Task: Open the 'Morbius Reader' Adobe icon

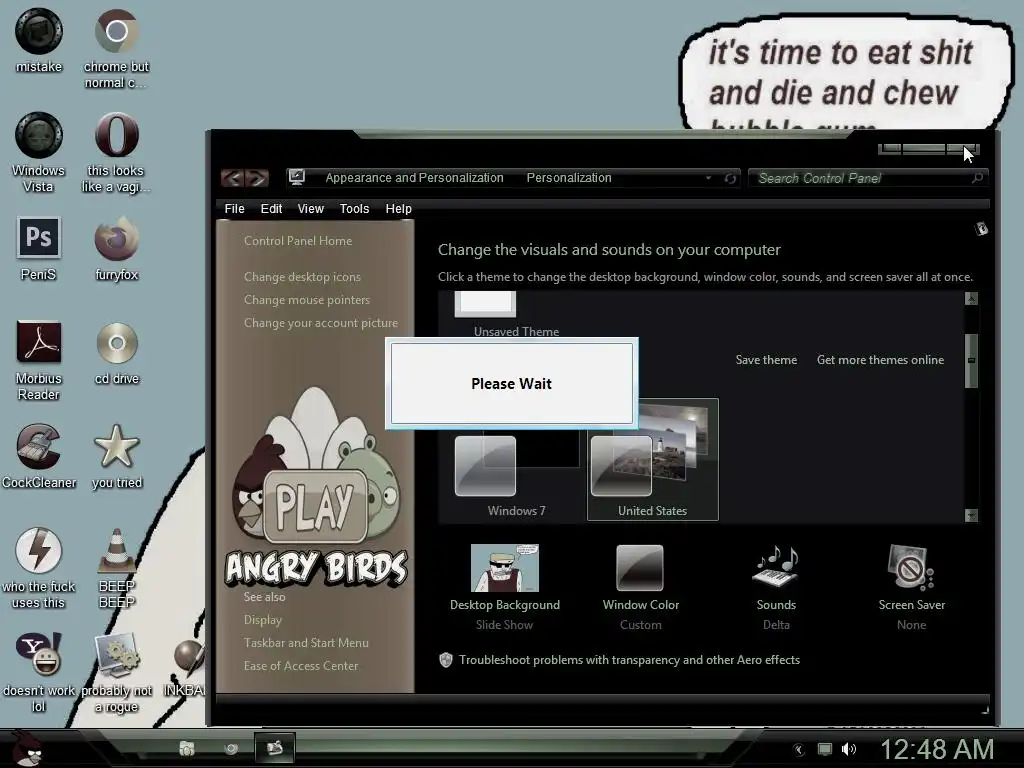Action: (x=39, y=360)
